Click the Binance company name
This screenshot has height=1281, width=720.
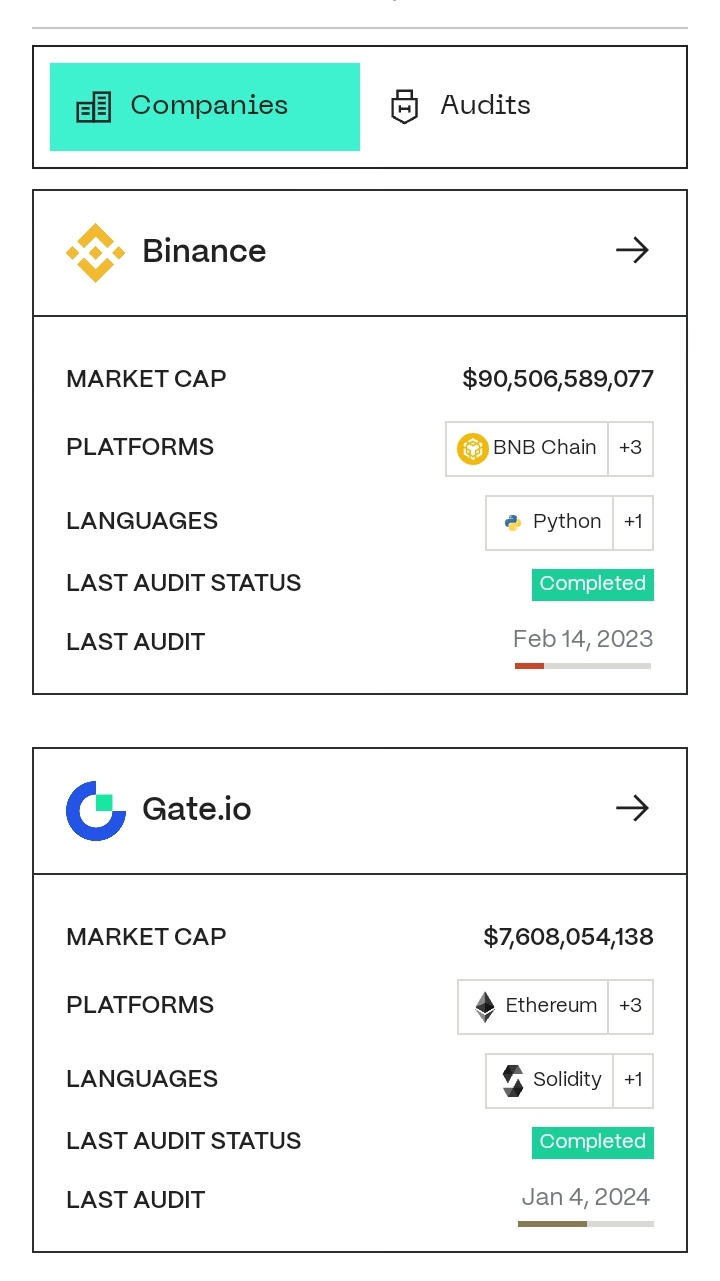(x=204, y=251)
